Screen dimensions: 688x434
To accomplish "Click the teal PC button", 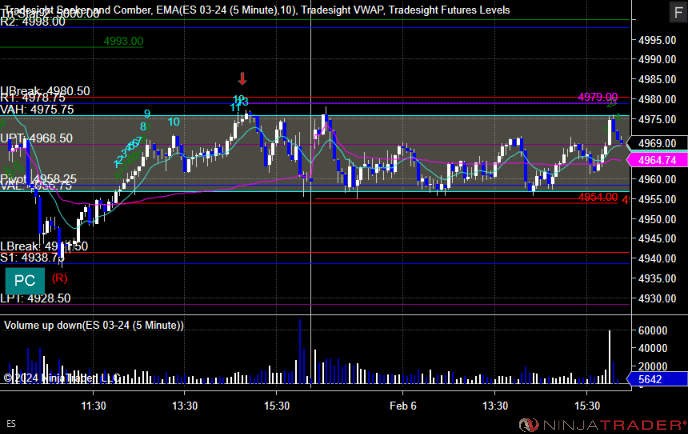I will (25, 281).
